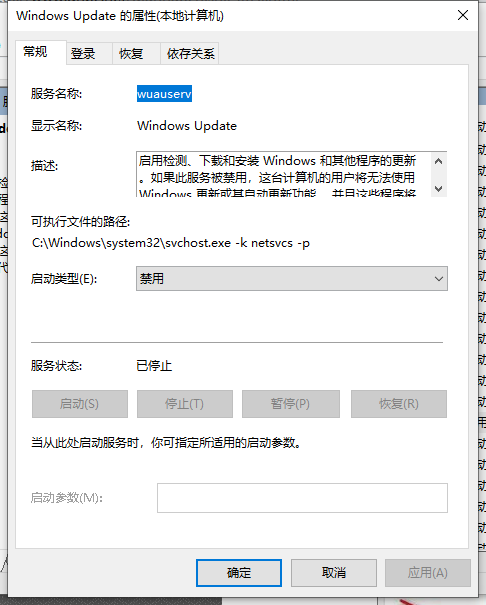Expand the 启动类型 dropdown list

(x=292, y=279)
